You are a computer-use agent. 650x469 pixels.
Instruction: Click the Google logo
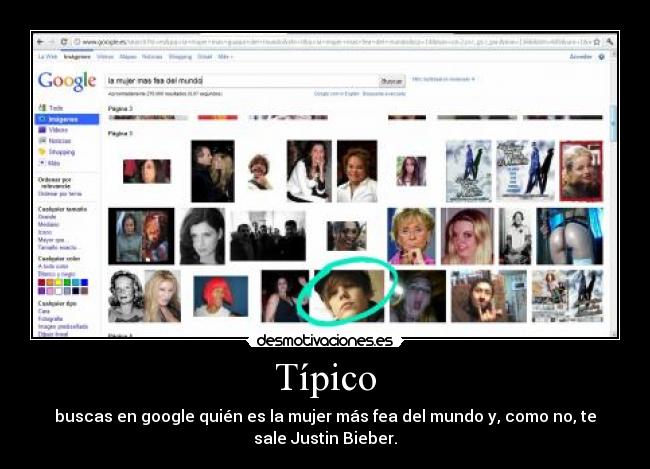point(67,81)
